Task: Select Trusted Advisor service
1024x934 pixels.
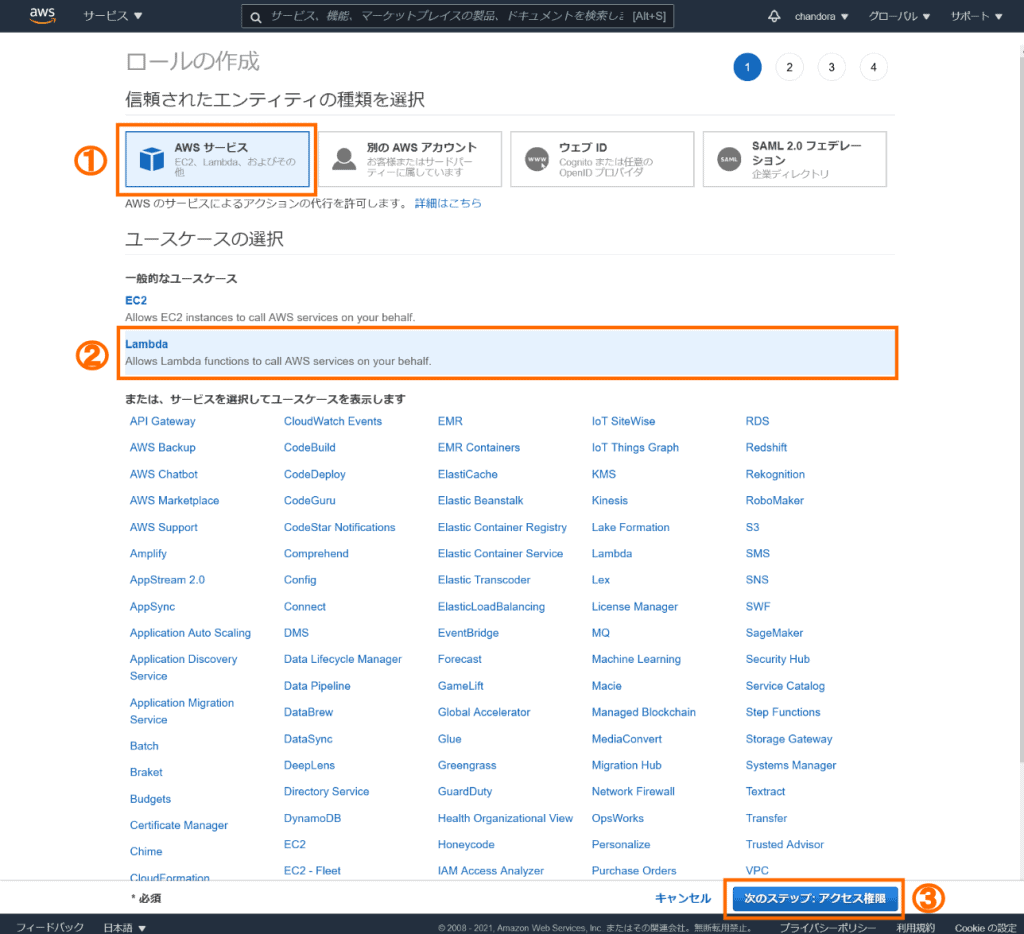Action: [x=784, y=845]
